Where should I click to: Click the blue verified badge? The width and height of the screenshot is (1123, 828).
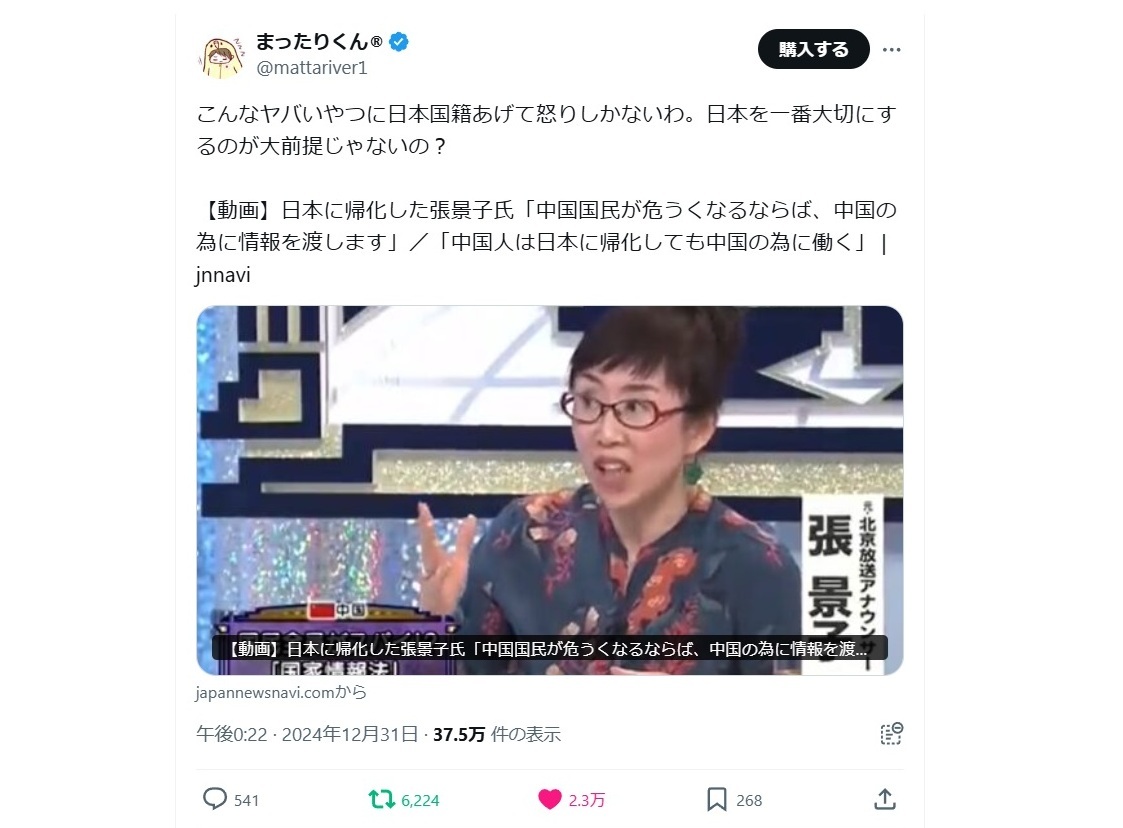(x=399, y=42)
